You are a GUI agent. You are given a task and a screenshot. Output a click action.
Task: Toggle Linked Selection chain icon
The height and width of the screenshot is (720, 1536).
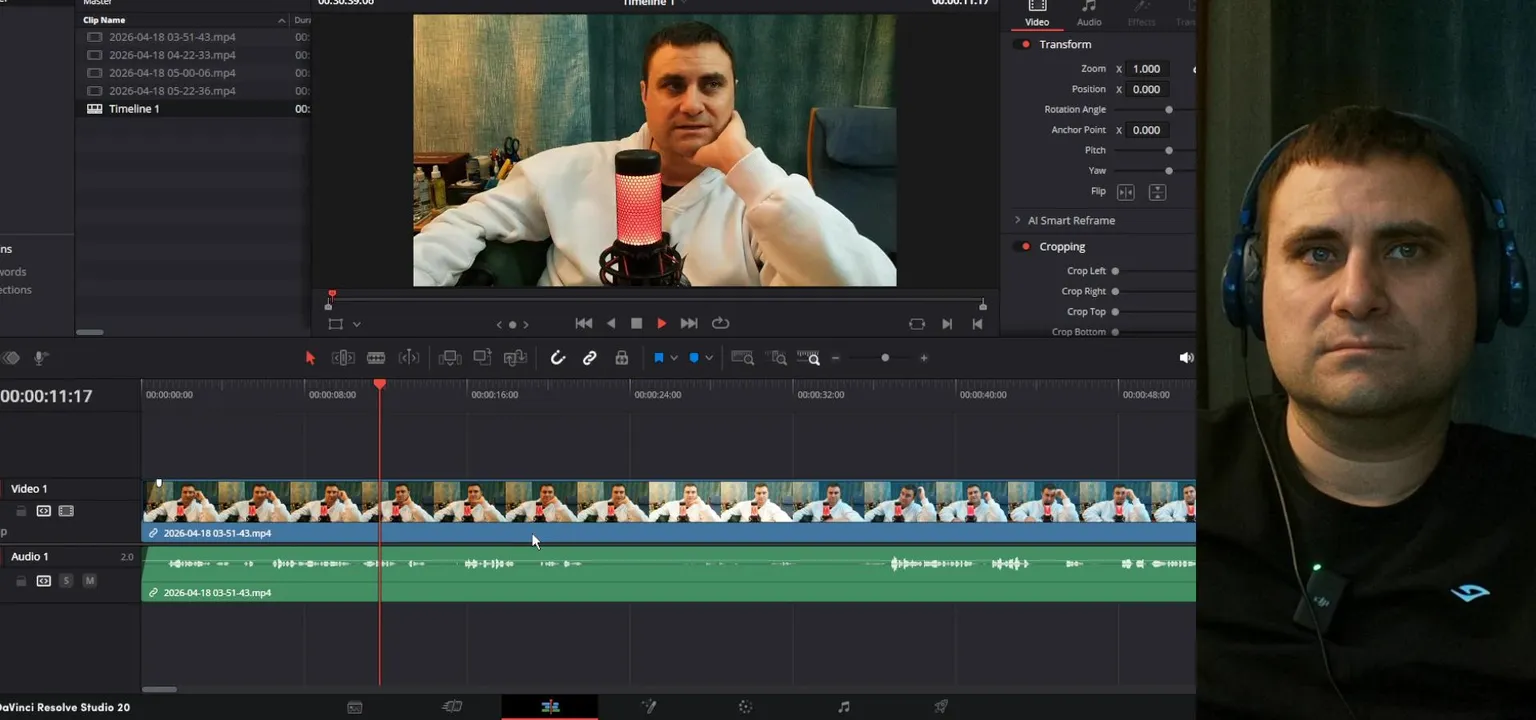click(590, 358)
